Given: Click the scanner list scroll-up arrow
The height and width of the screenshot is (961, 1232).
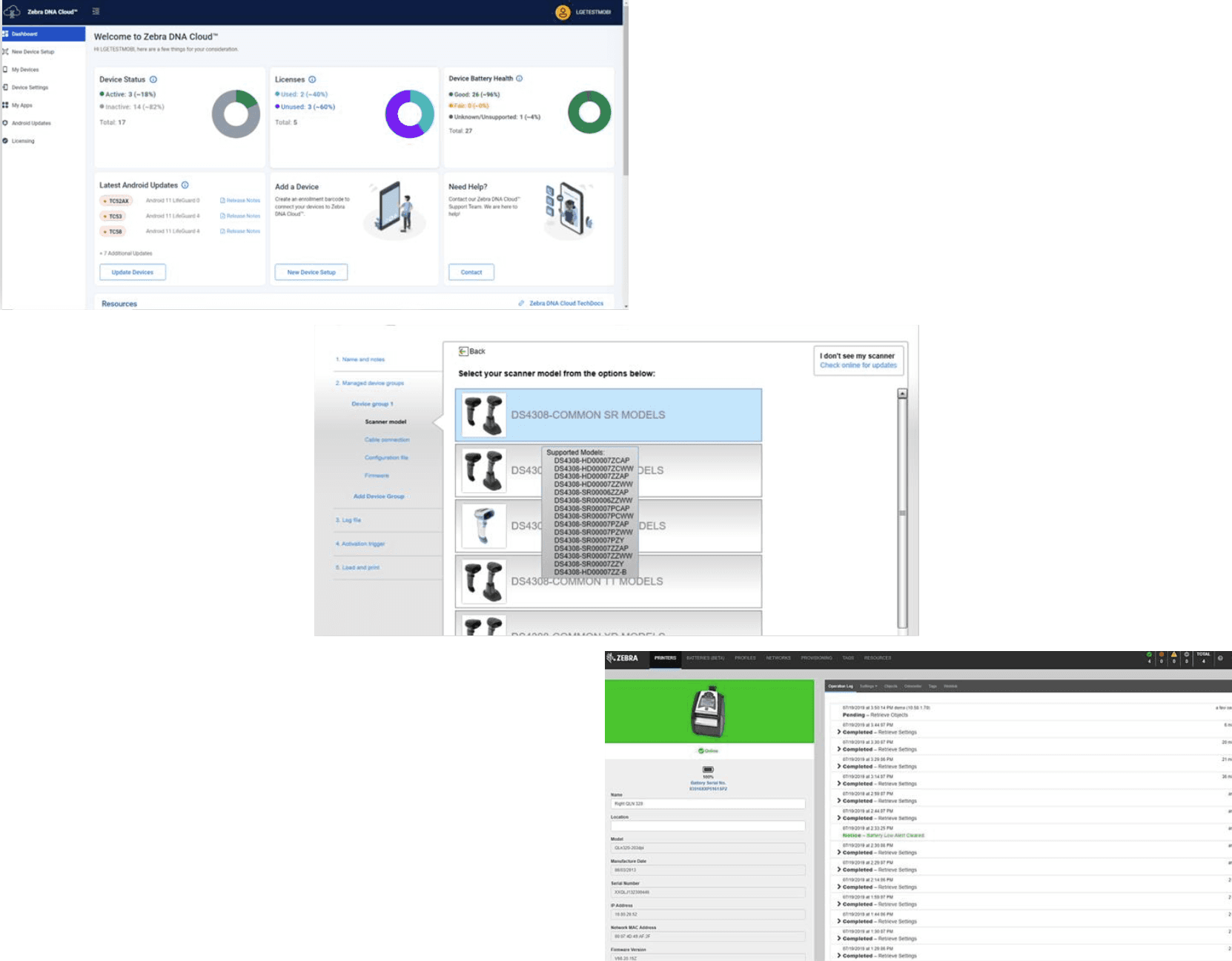Looking at the screenshot, I should 902,394.
